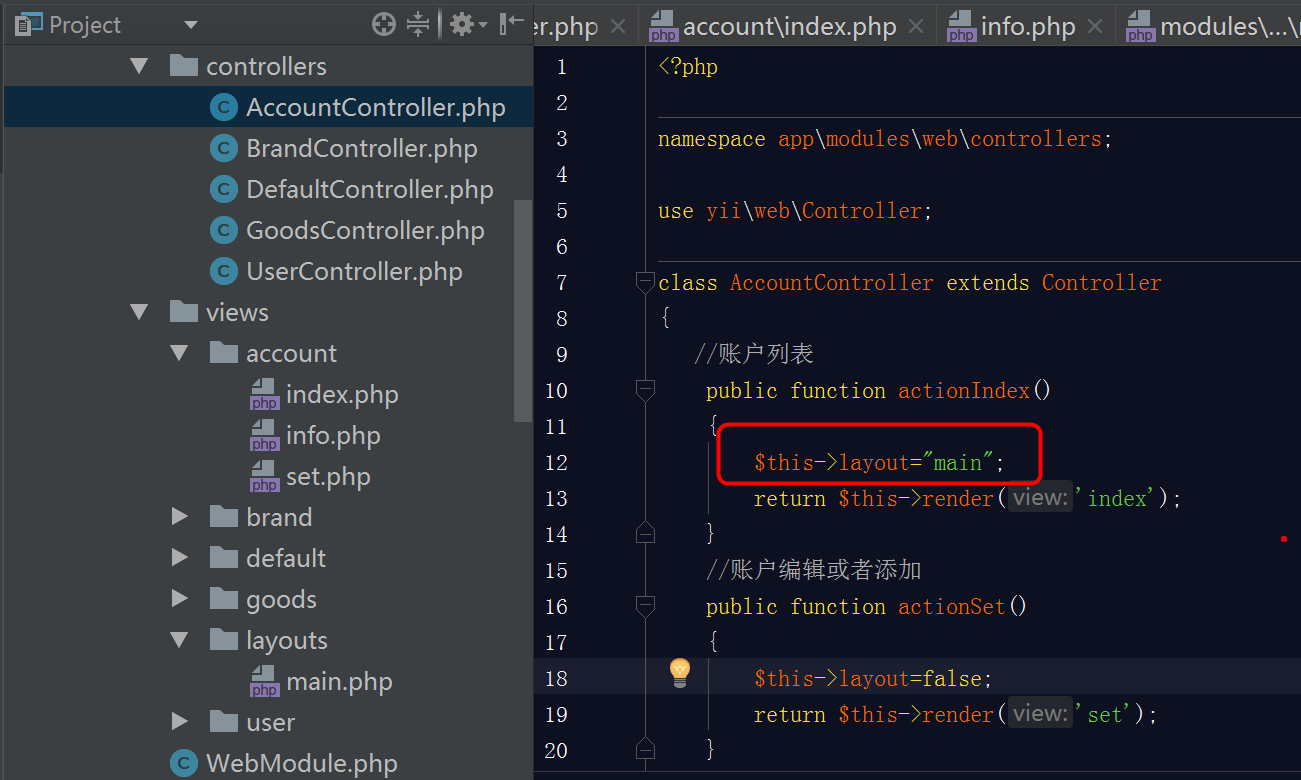Click the class icon of UserController.php
The image size is (1301, 780).
click(x=224, y=272)
